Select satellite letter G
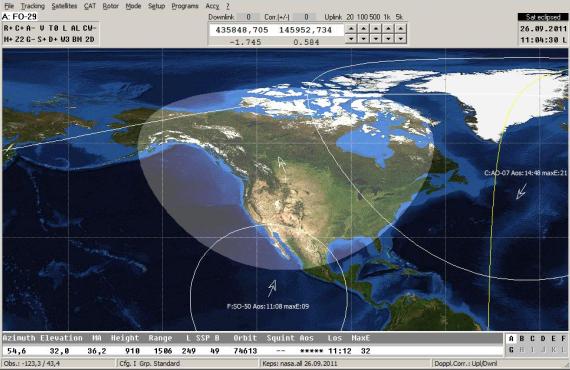 [511, 350]
